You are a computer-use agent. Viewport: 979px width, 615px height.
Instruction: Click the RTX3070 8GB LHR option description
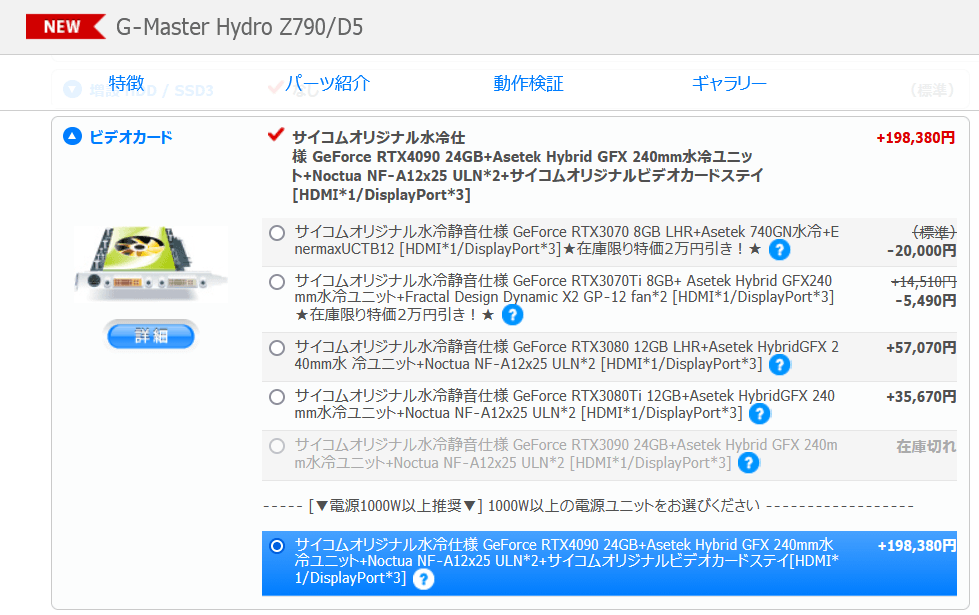click(566, 240)
